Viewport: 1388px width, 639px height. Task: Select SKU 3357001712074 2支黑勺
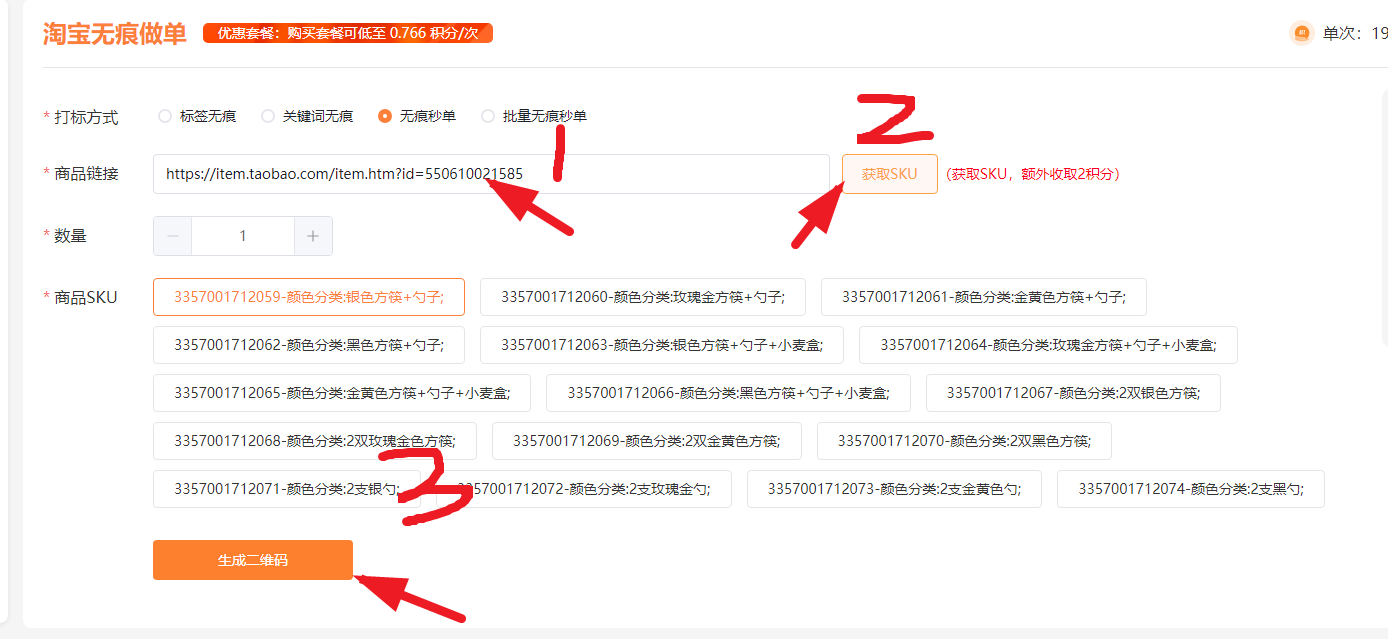(1191, 489)
